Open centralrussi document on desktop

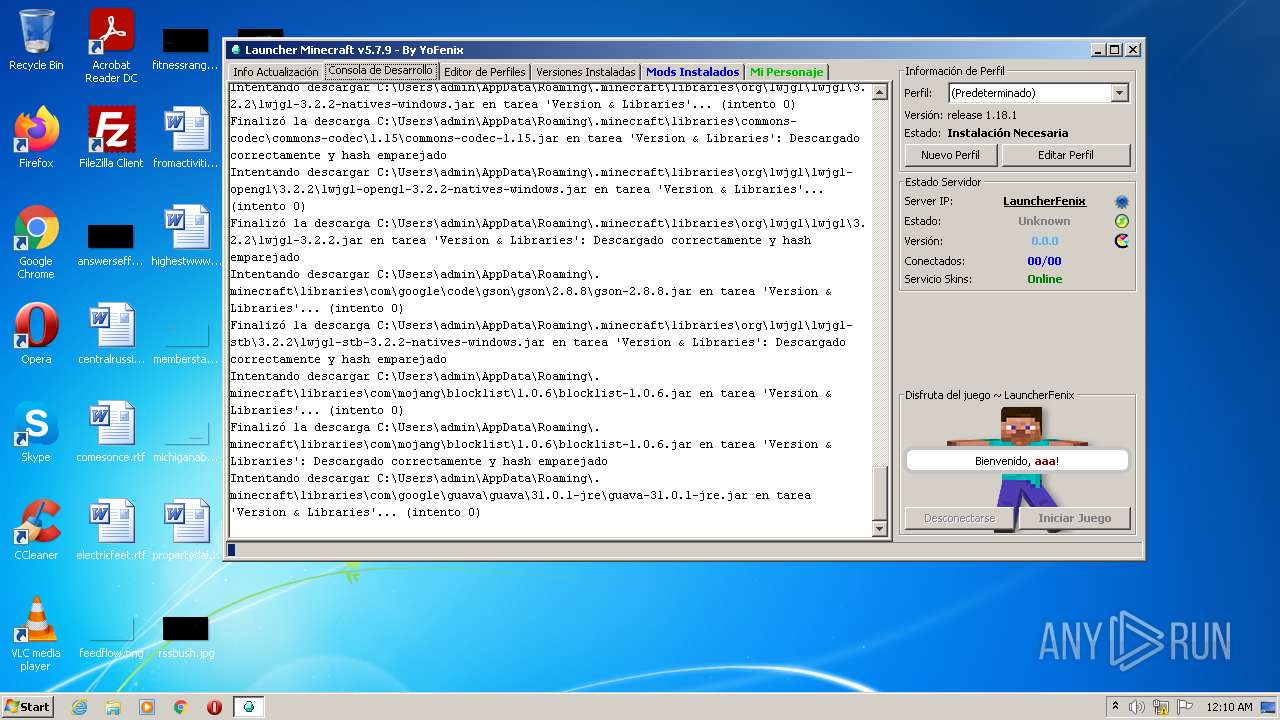111,335
